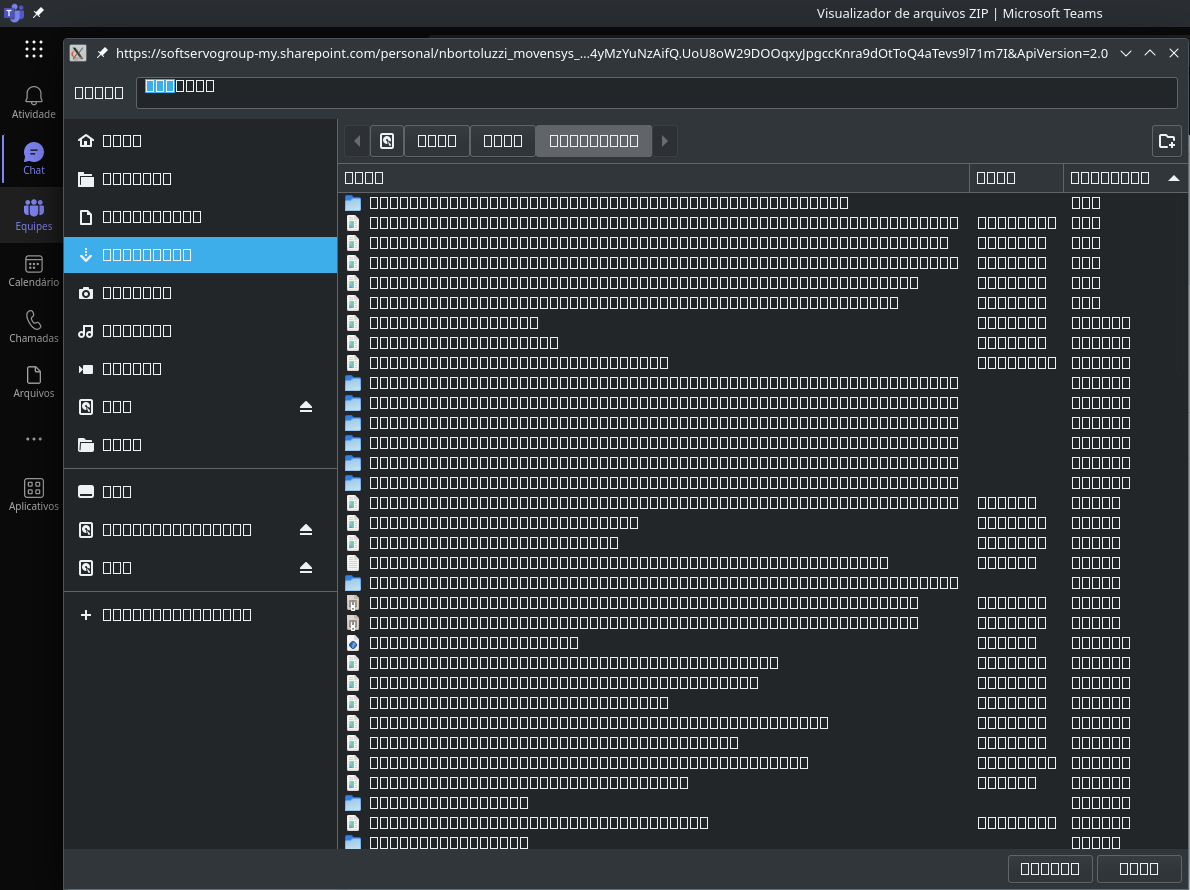
Task: Open Calendário in Teams sidebar
Action: pyautogui.click(x=33, y=271)
